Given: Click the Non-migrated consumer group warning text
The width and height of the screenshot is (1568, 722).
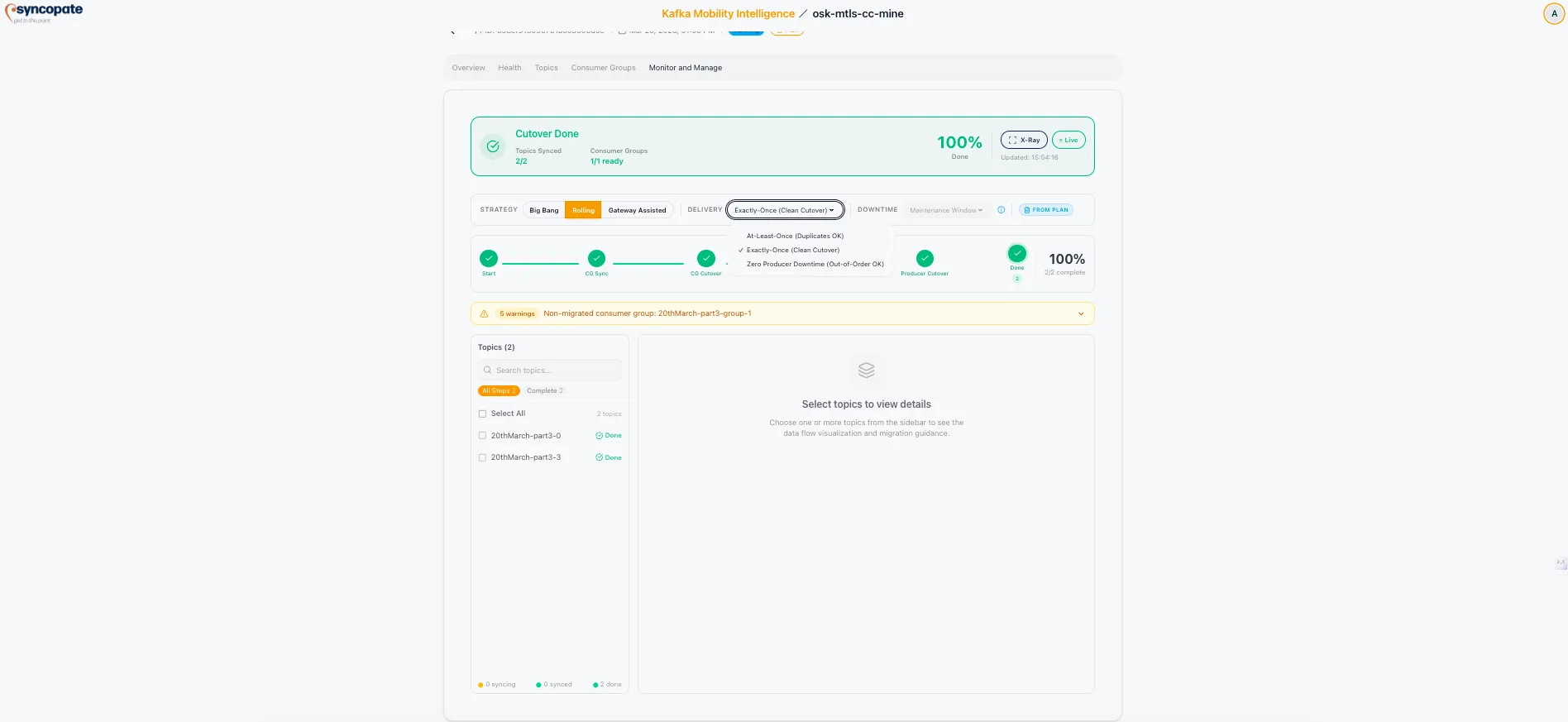Looking at the screenshot, I should [x=648, y=313].
